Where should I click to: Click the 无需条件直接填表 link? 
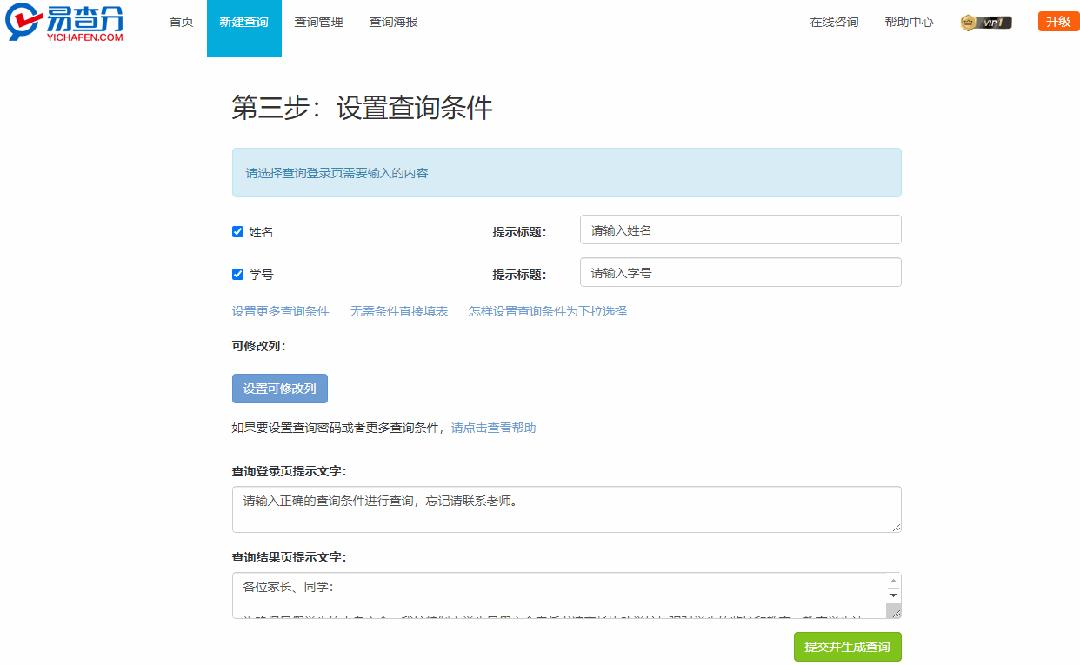[x=401, y=311]
